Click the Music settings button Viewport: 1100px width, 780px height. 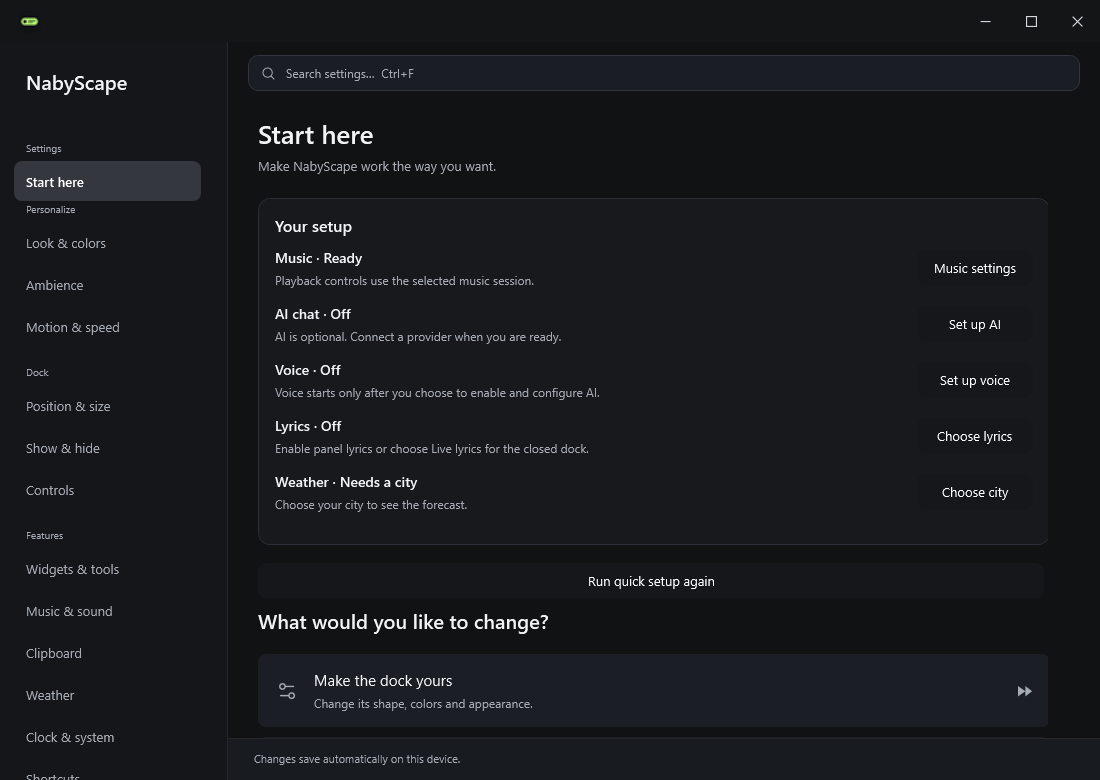click(x=974, y=269)
